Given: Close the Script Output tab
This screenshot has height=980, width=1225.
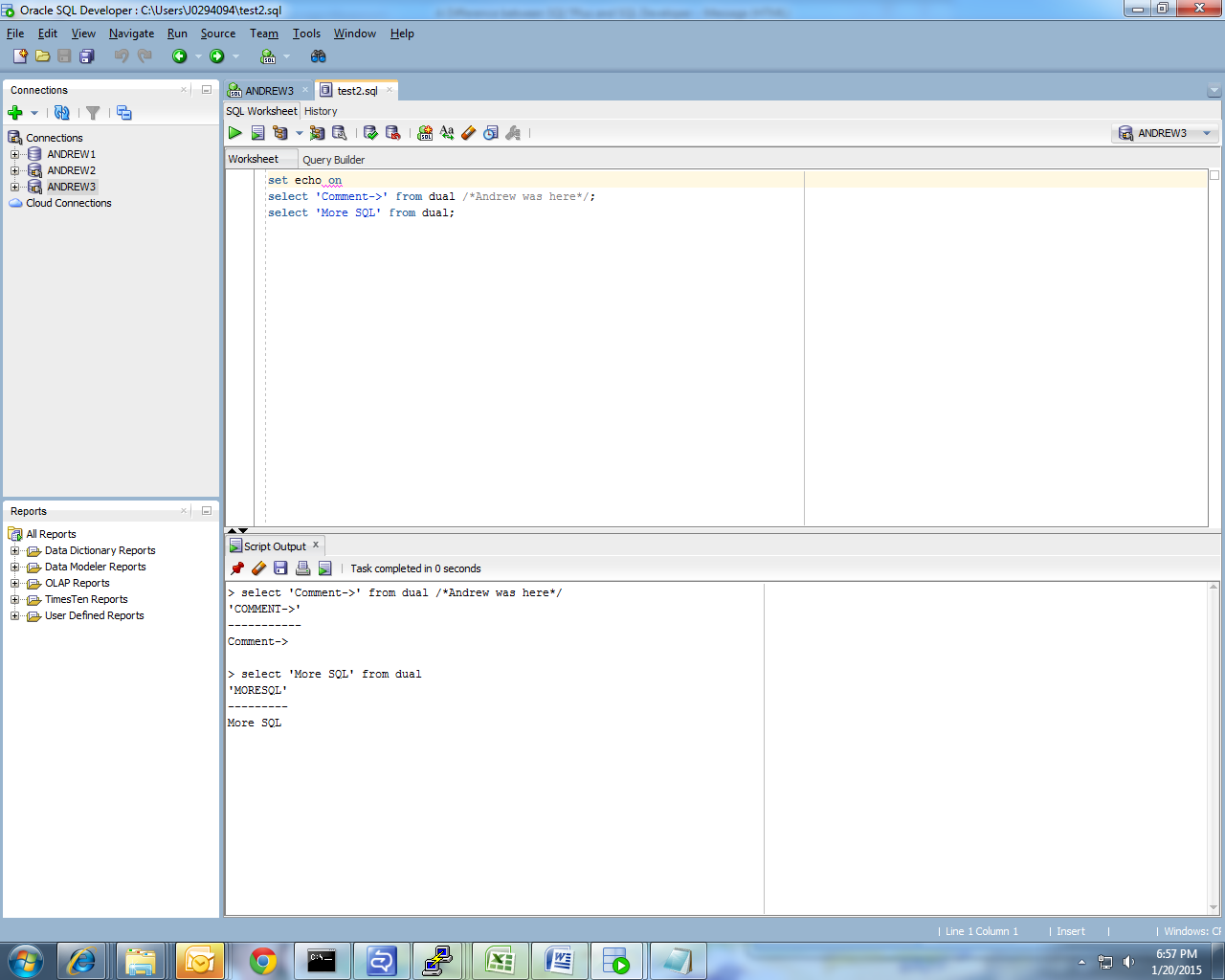Looking at the screenshot, I should point(316,546).
